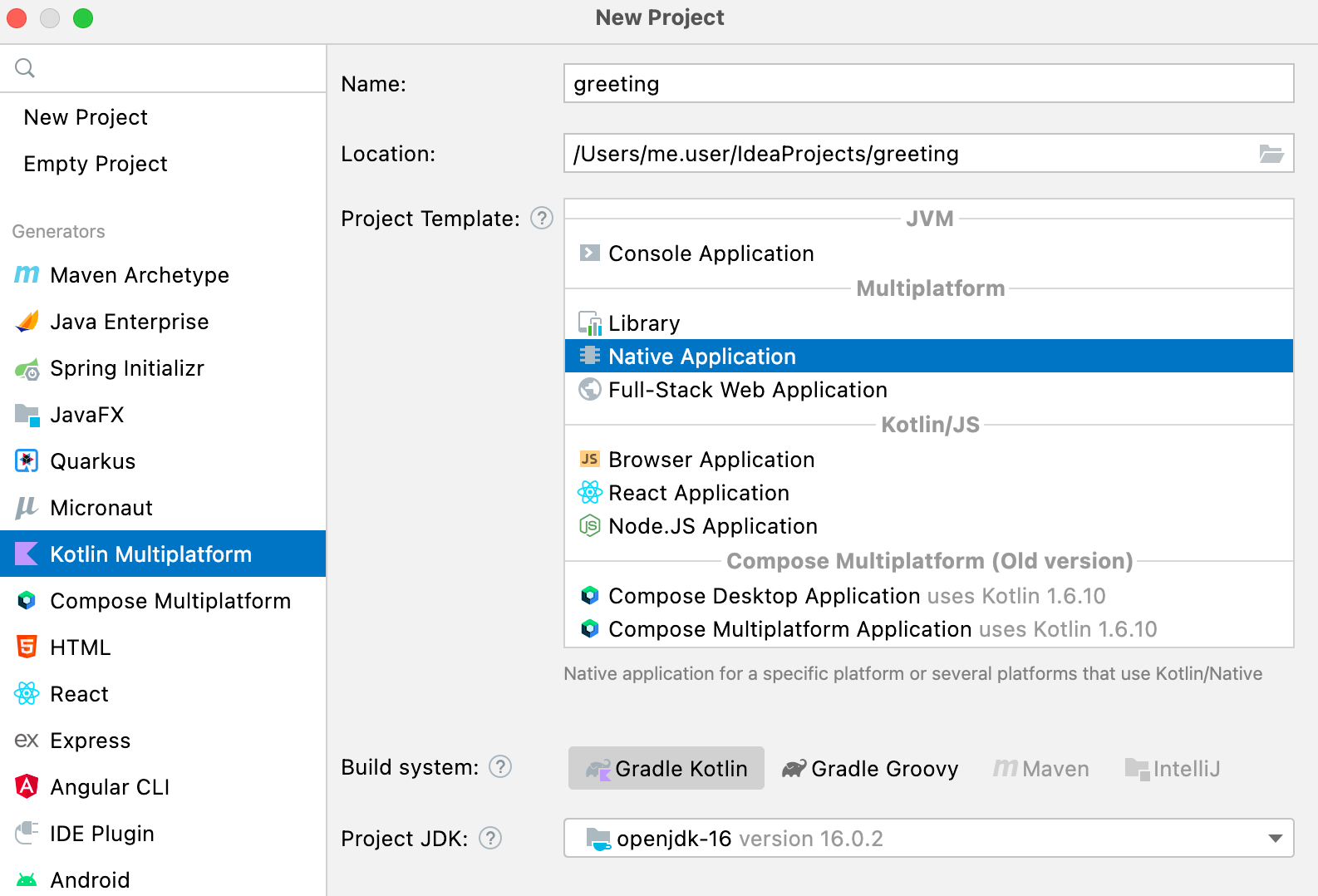1318x896 pixels.
Task: Click the React atom icon in generators list
Action: click(27, 693)
